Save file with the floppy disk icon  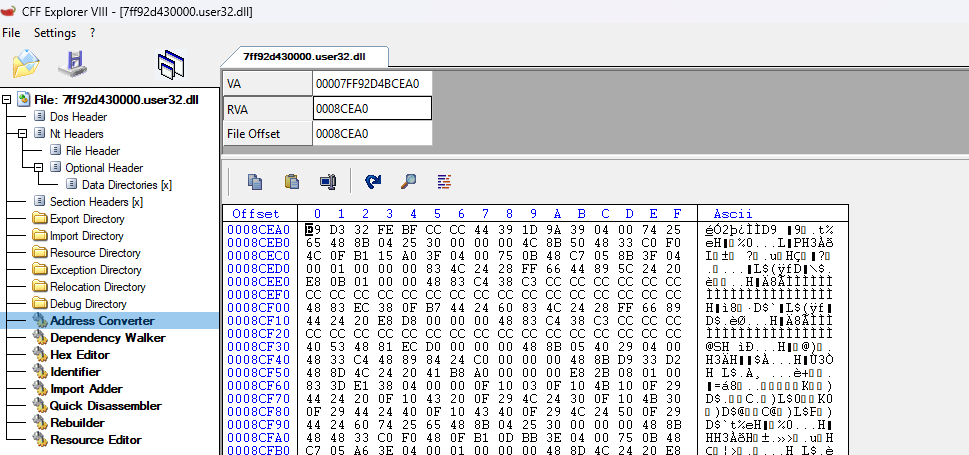tap(73, 64)
